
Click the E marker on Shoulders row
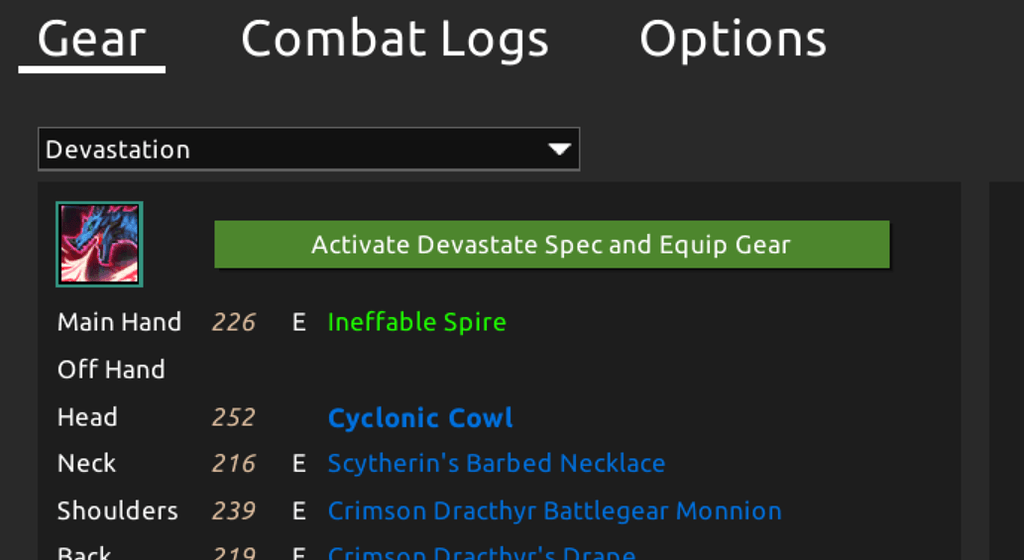tap(299, 511)
